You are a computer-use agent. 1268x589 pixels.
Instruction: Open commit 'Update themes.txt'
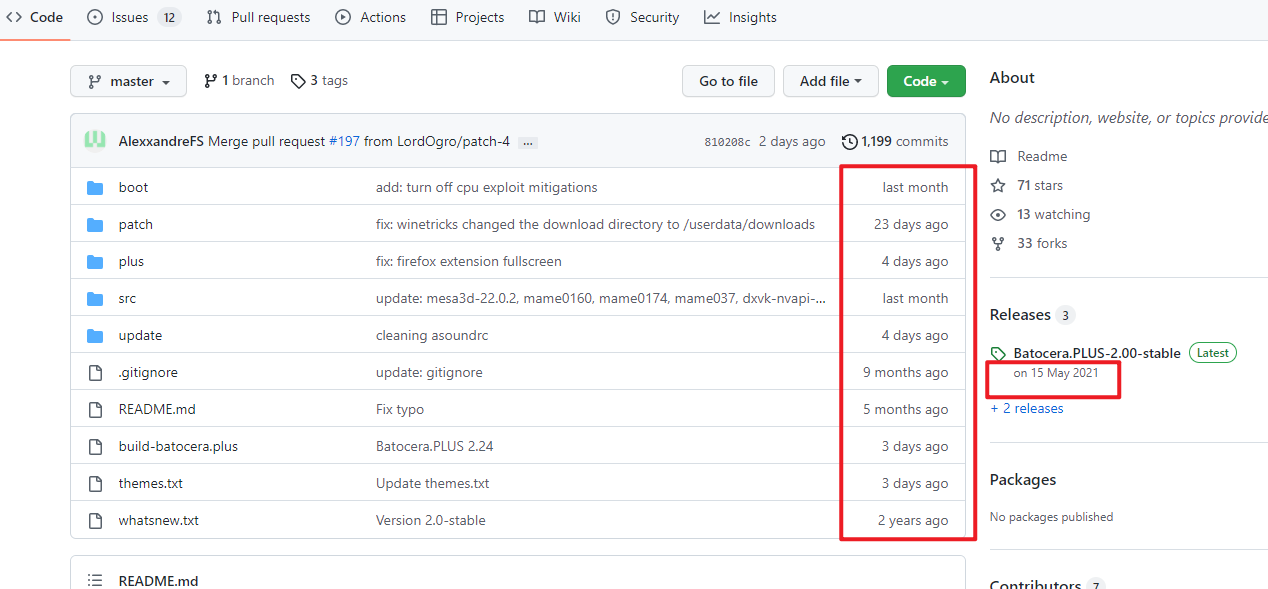(x=433, y=483)
